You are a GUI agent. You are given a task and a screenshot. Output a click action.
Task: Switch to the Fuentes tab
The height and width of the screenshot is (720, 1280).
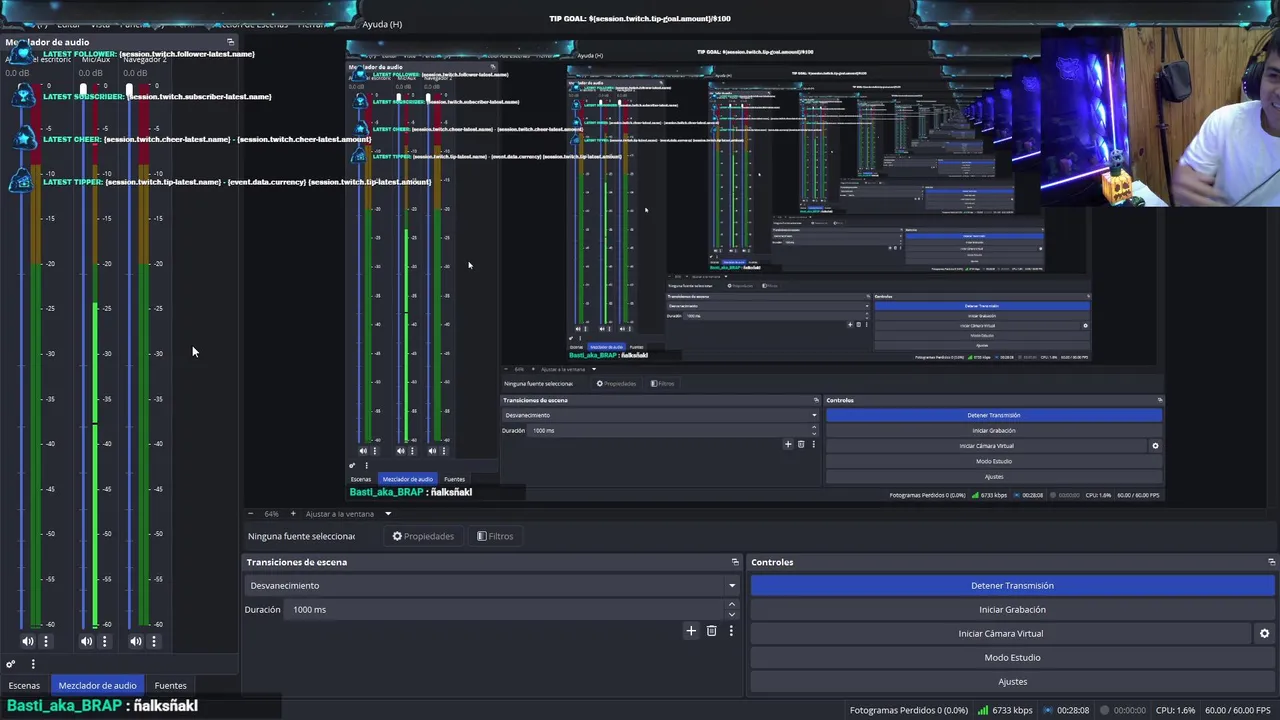(x=170, y=685)
